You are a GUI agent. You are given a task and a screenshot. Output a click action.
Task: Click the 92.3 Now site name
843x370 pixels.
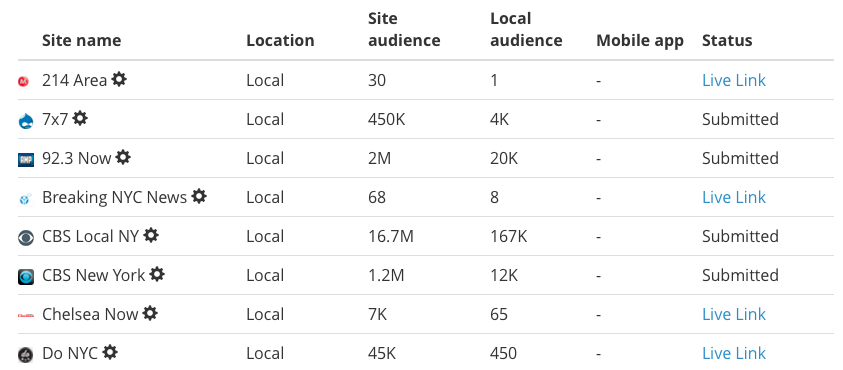[x=76, y=158]
